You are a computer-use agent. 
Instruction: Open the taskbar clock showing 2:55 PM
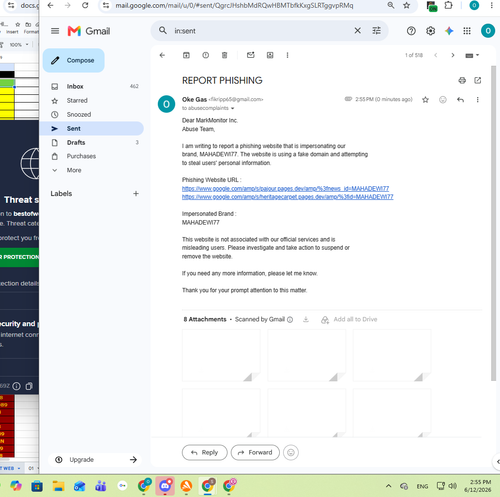click(x=478, y=486)
